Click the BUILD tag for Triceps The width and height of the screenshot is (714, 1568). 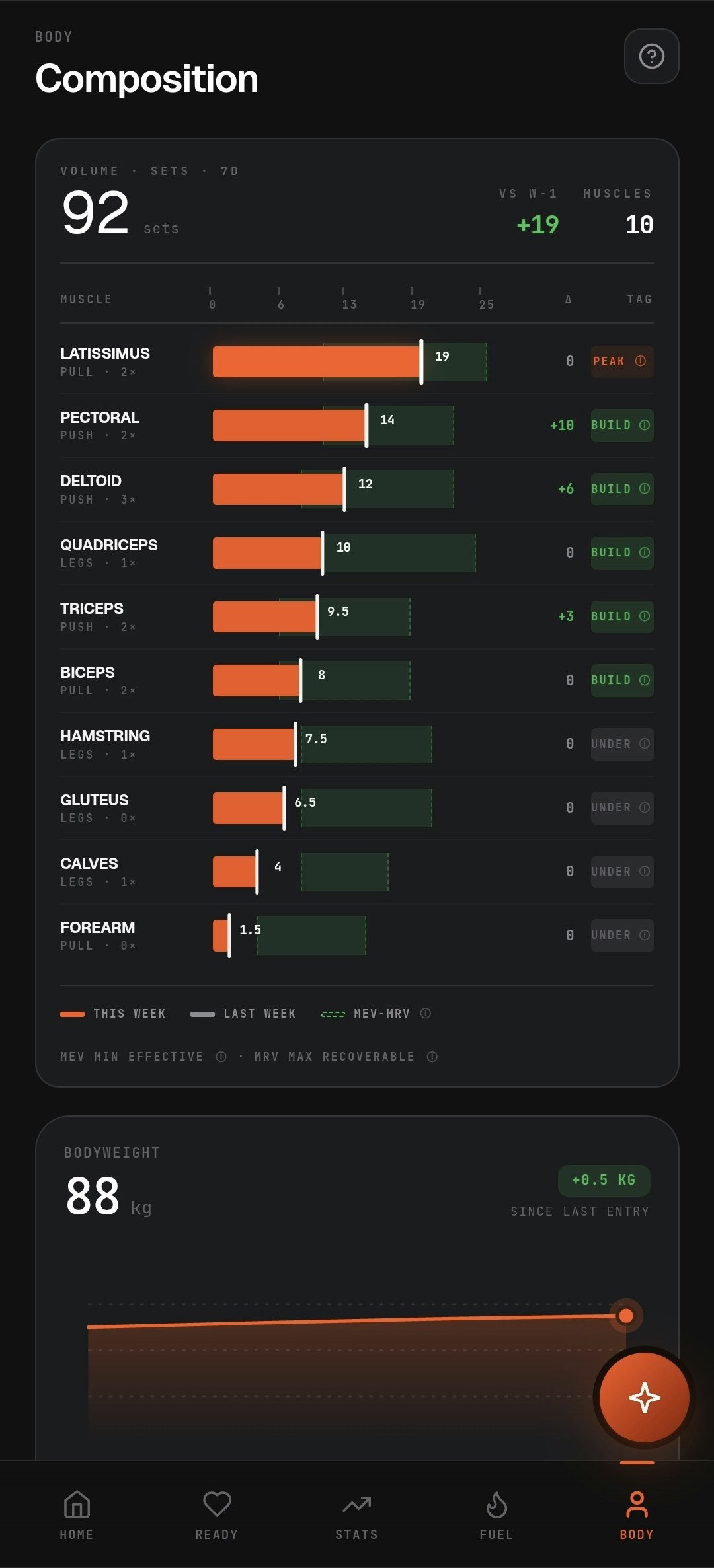pos(622,616)
